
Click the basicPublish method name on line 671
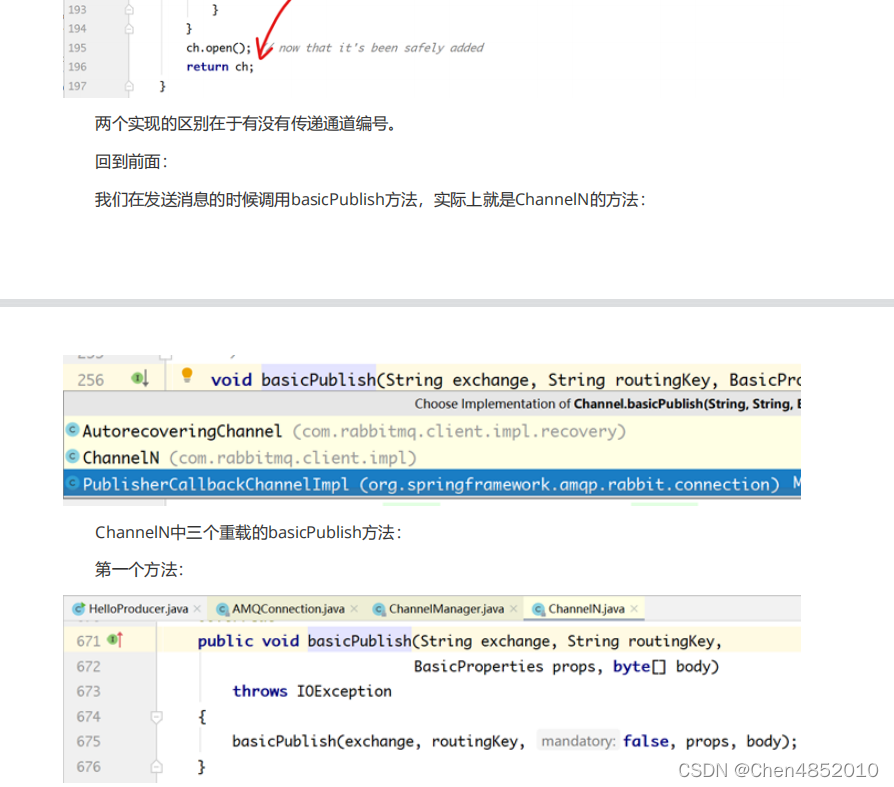pos(359,641)
